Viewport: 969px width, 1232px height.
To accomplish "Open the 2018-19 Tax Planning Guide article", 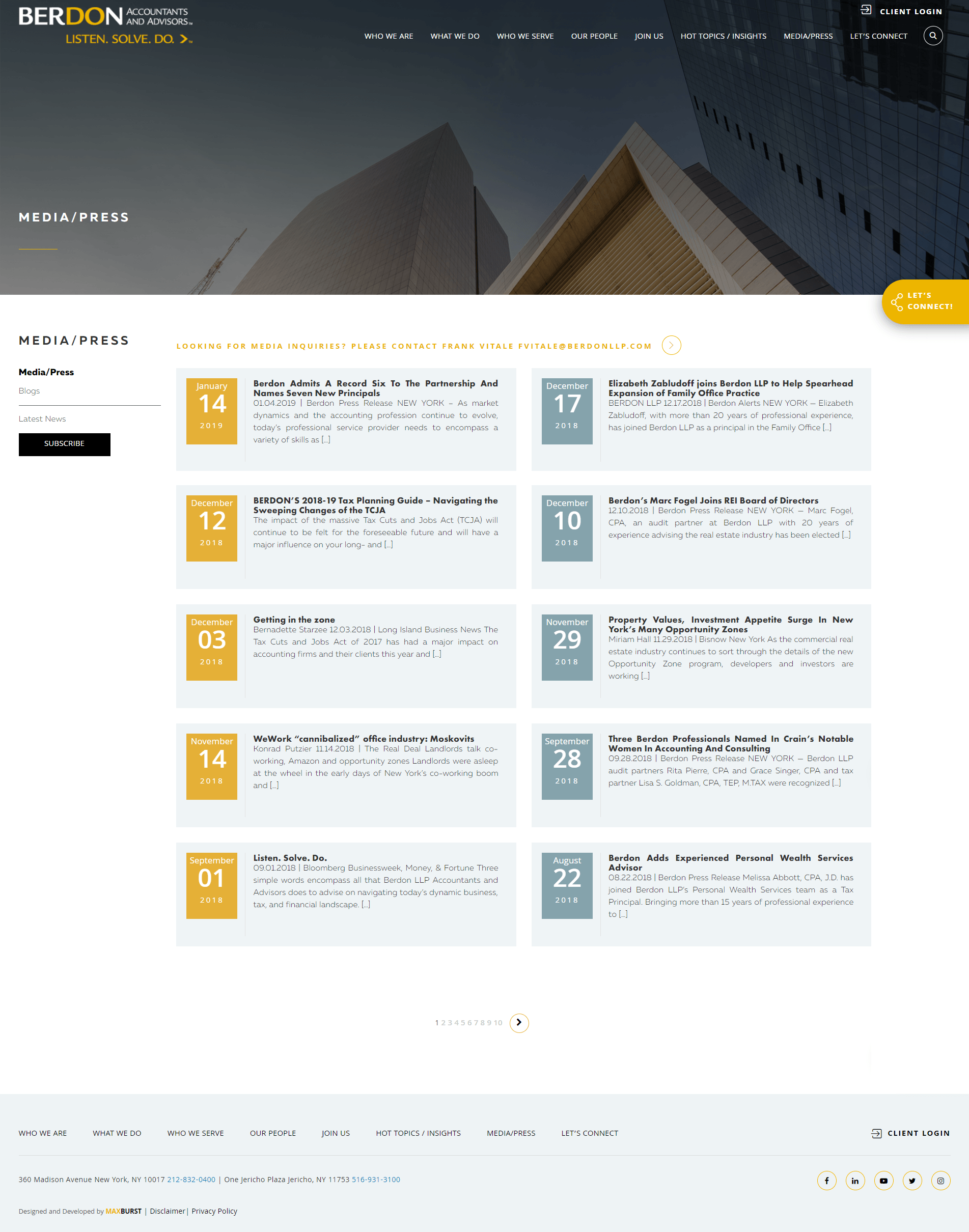I will coord(376,506).
